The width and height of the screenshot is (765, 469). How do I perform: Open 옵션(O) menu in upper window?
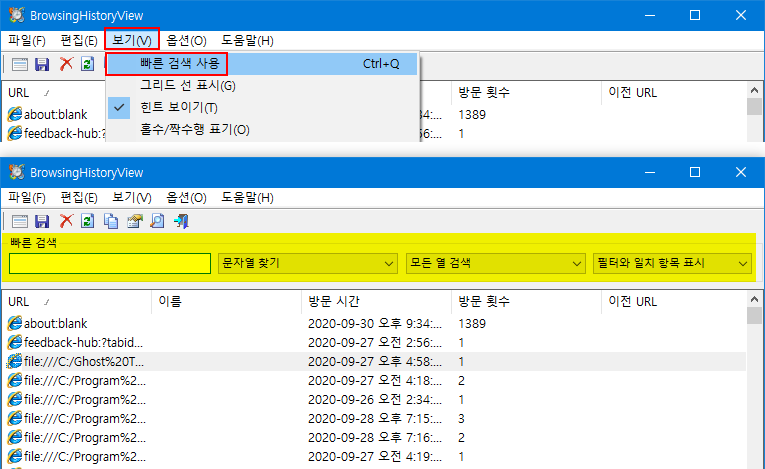186,41
